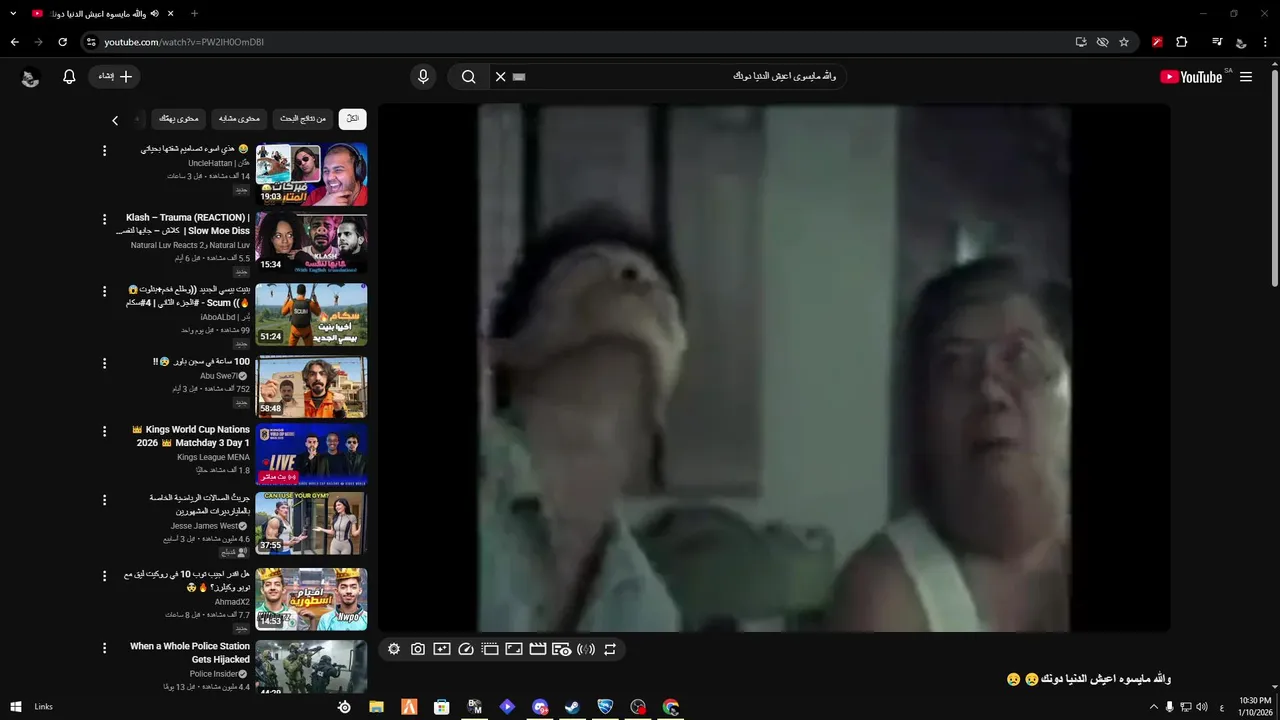Open options menu for the AhmadX2 video
The width and height of the screenshot is (1280, 720).
click(x=104, y=576)
